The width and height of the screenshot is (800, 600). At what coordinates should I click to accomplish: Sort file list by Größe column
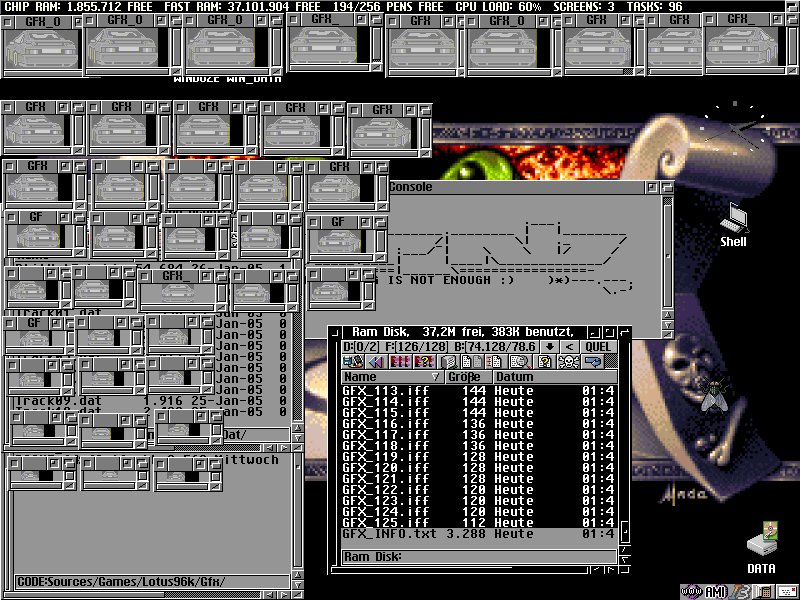469,377
